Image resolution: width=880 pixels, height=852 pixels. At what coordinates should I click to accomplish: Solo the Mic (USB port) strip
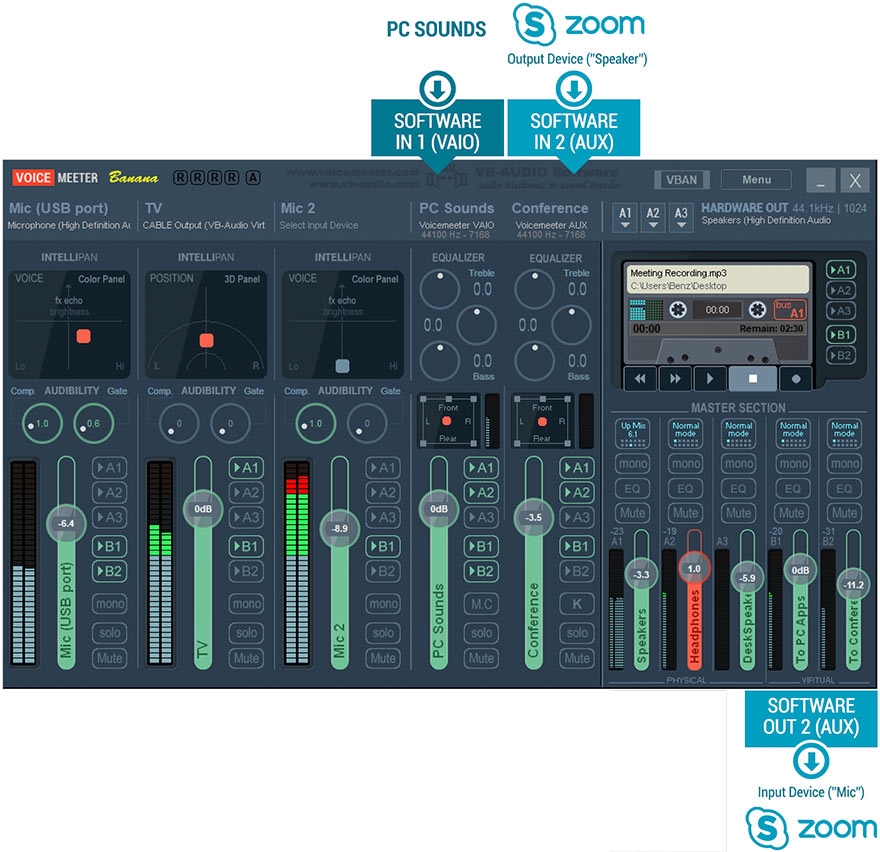coord(109,633)
